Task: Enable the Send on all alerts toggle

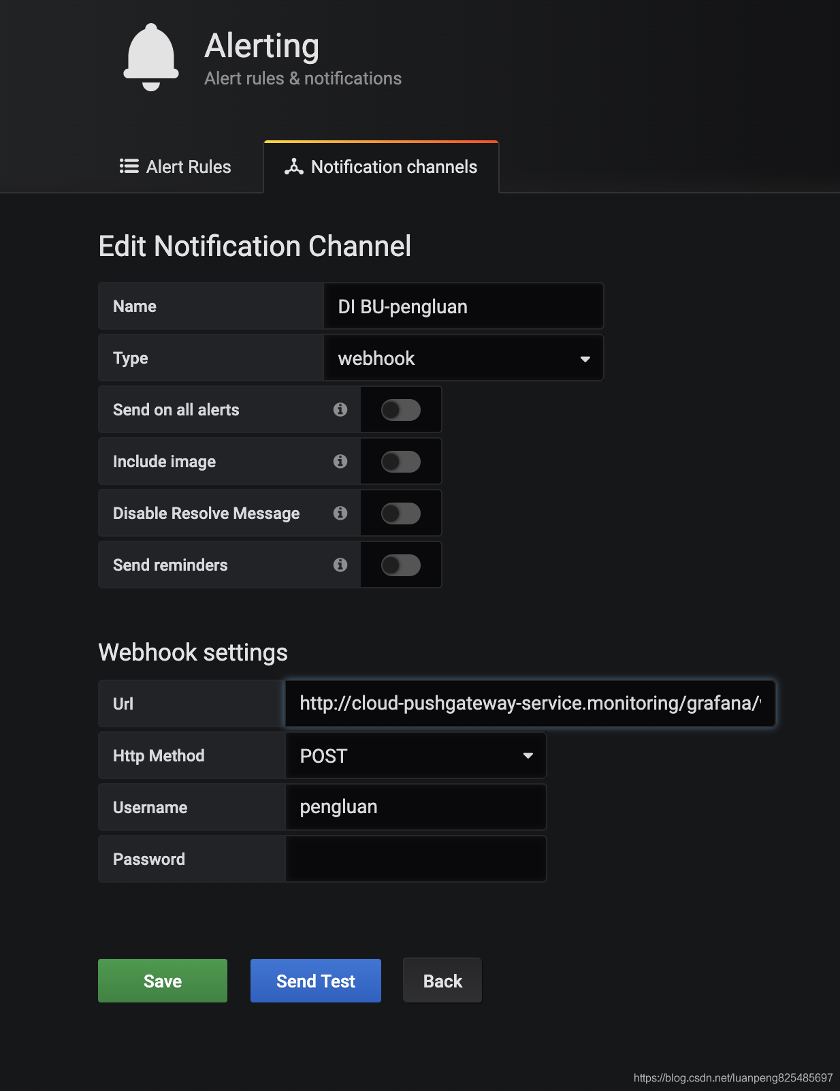Action: [x=401, y=410]
